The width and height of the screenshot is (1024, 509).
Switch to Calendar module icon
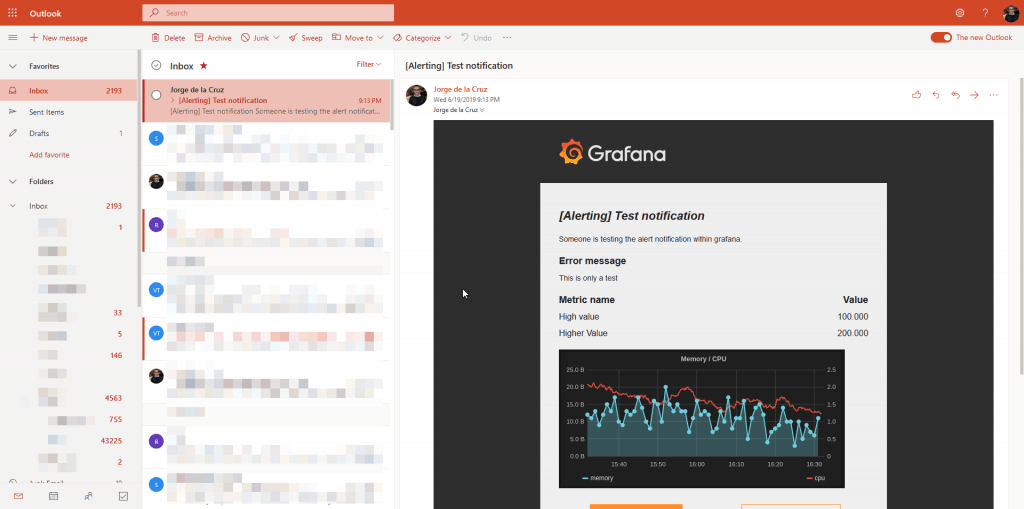(54, 496)
